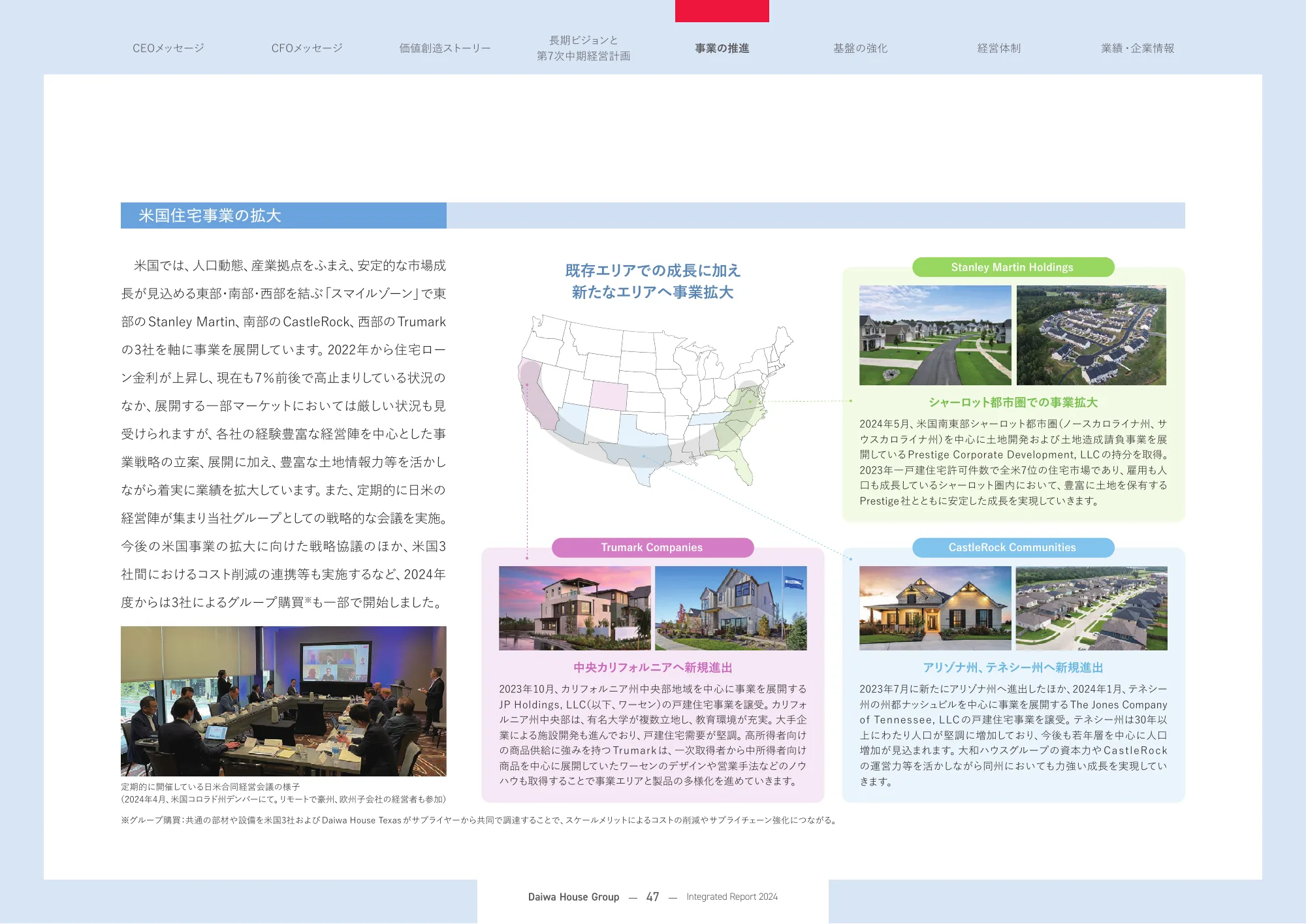Go to 価値創造ストーリー section
This screenshot has width=1306, height=924.
click(x=445, y=48)
